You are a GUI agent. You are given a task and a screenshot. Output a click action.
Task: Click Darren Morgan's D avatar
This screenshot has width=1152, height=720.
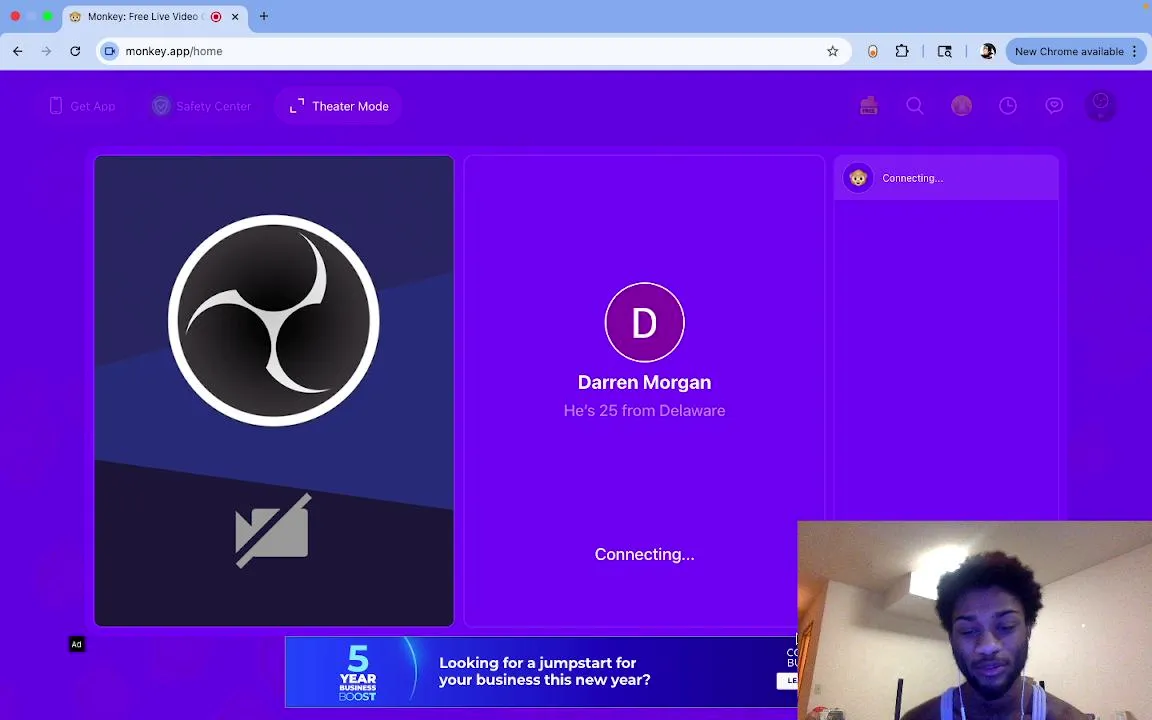pos(644,322)
